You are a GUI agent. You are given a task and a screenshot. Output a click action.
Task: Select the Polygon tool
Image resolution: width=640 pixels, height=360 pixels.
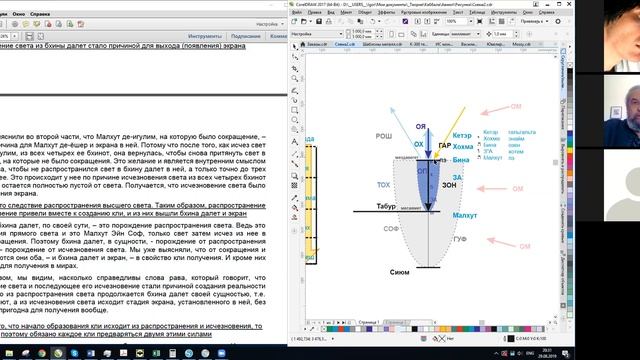pos(295,130)
